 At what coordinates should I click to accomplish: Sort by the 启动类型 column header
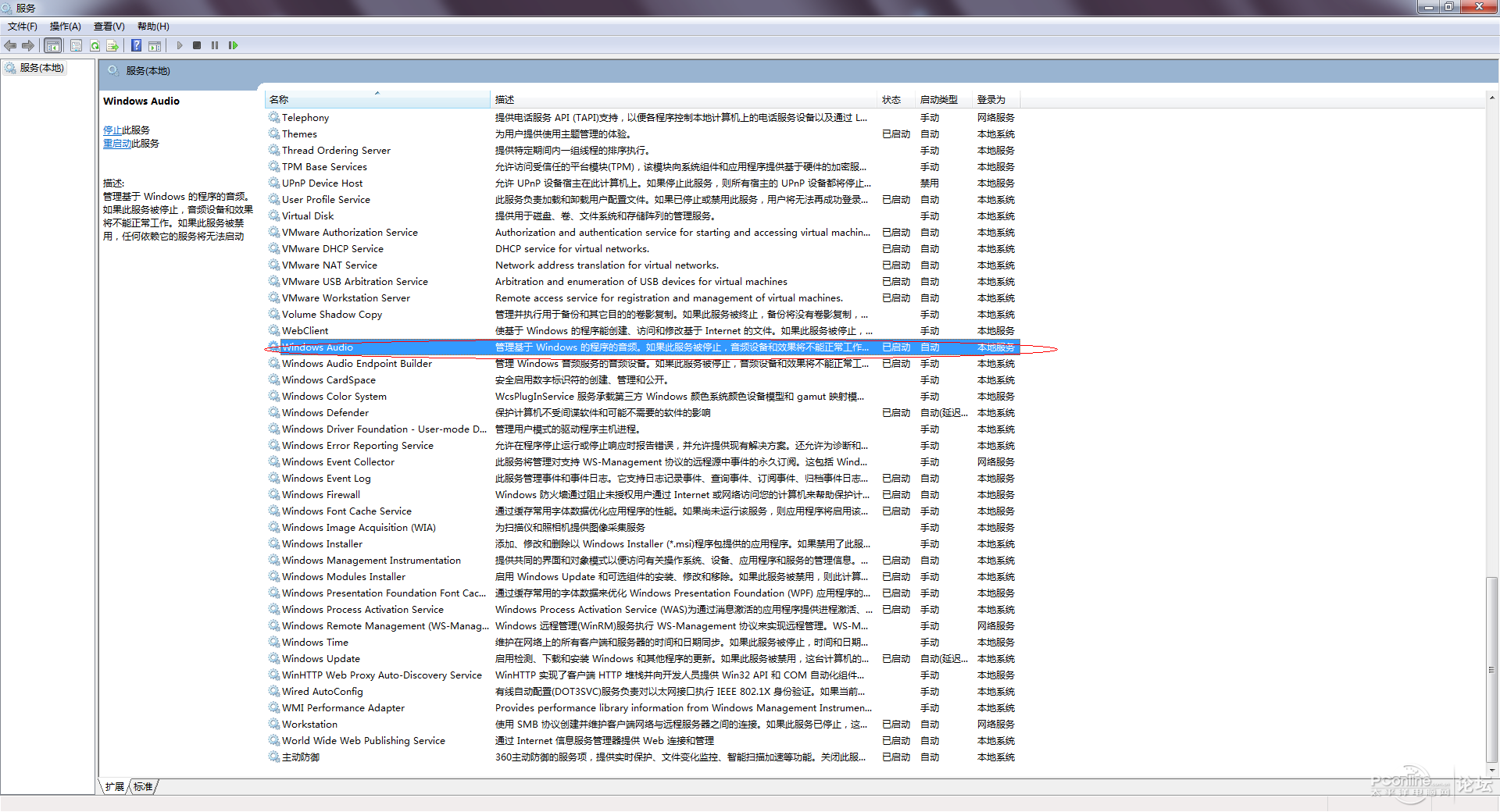[945, 100]
